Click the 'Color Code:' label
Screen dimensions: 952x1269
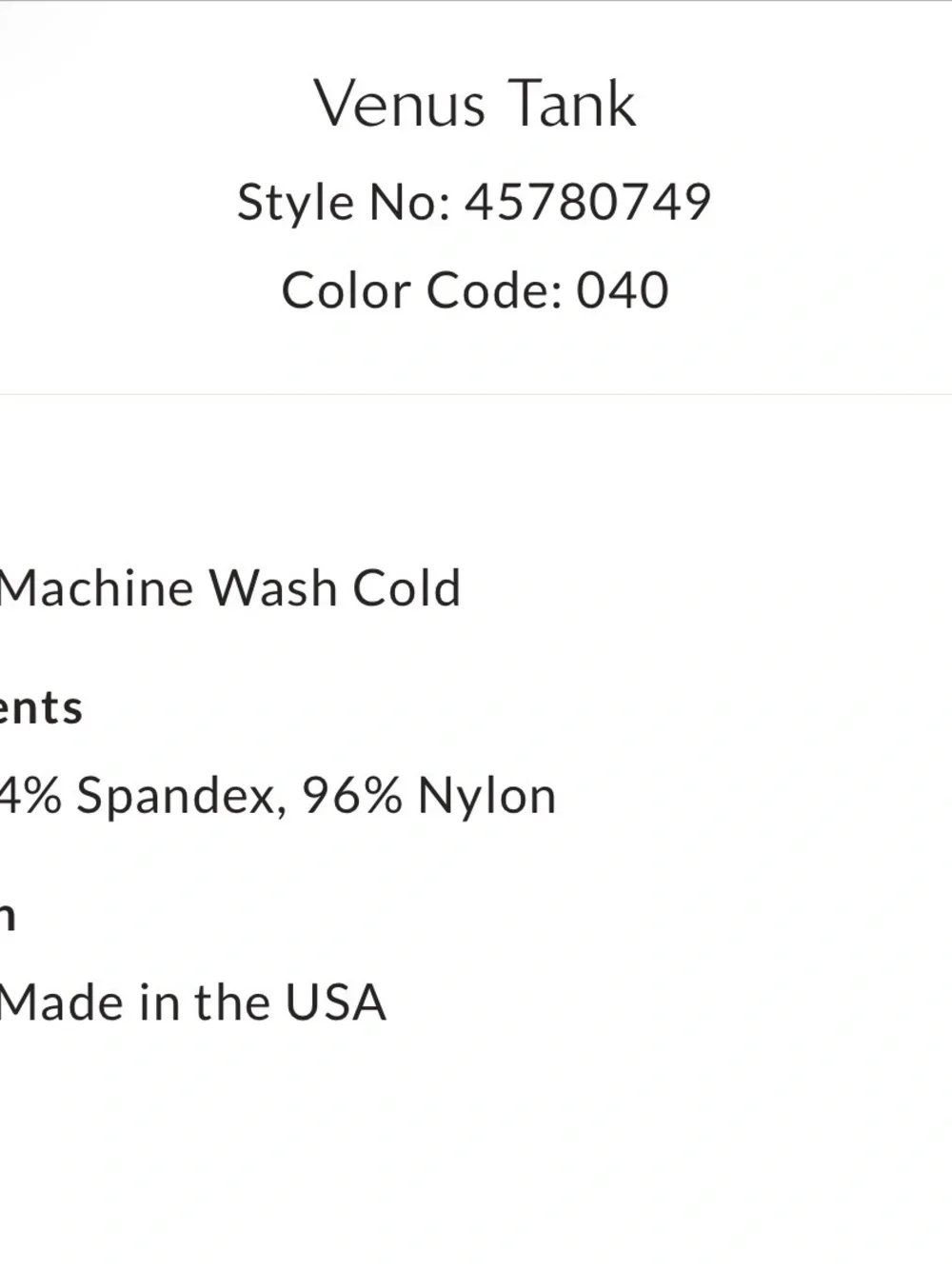pyautogui.click(x=422, y=290)
